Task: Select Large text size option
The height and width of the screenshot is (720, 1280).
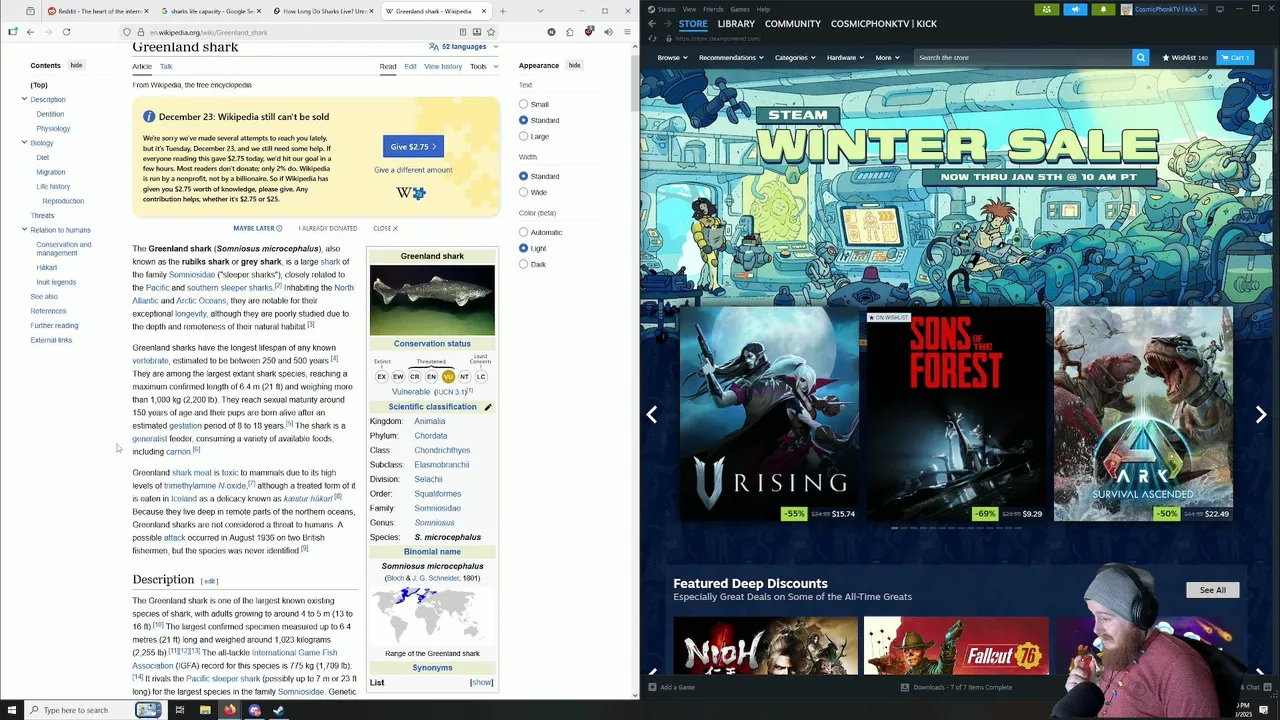Action: click(x=523, y=136)
